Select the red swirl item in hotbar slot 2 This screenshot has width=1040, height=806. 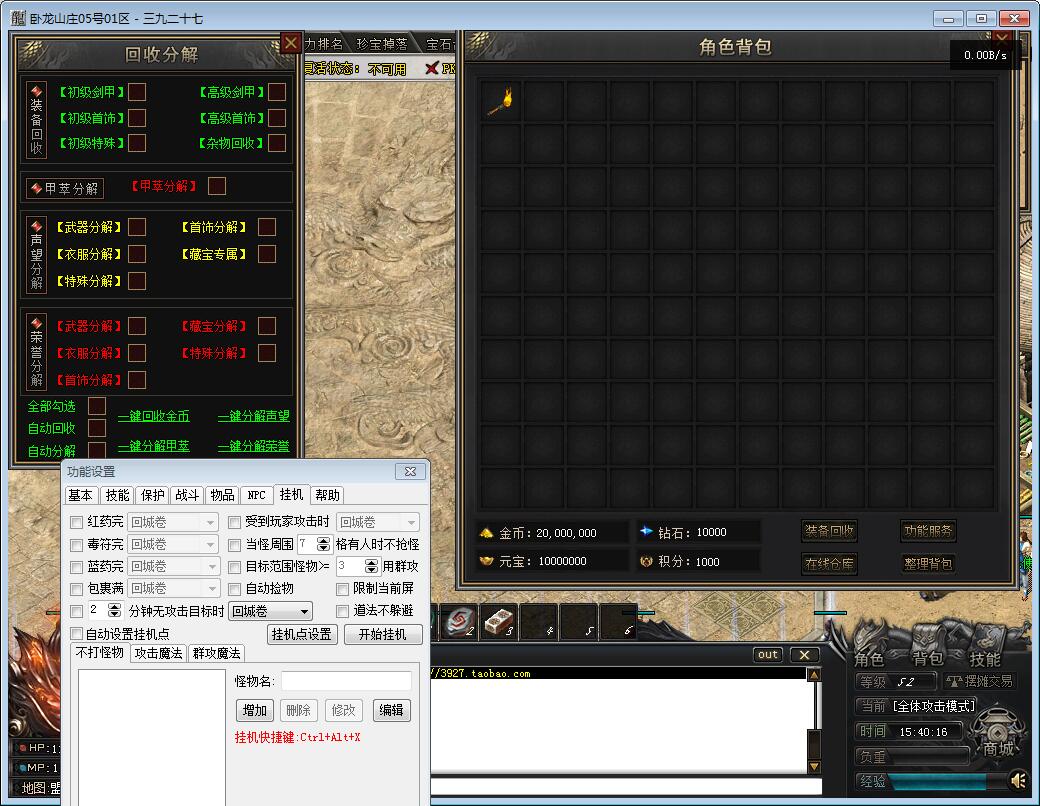point(459,622)
